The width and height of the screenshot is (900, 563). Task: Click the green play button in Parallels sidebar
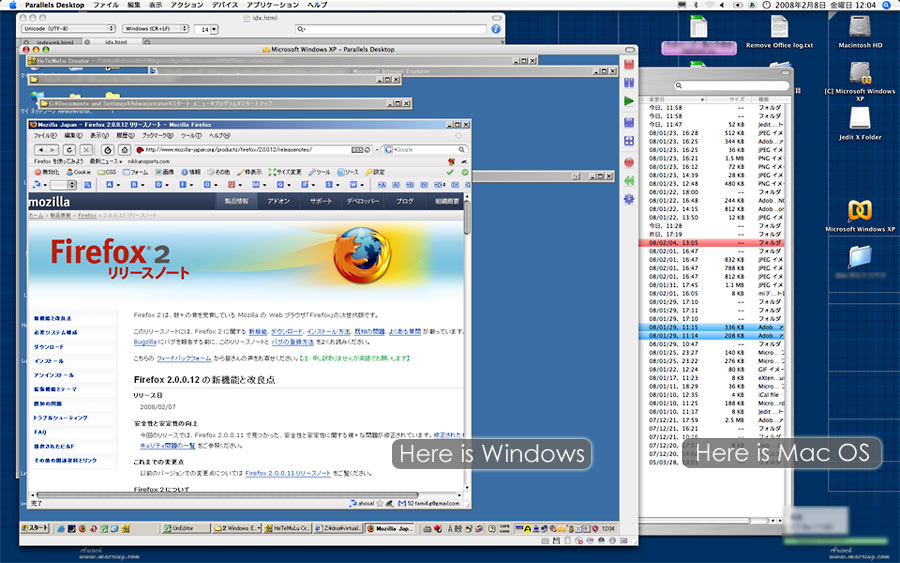[x=629, y=101]
